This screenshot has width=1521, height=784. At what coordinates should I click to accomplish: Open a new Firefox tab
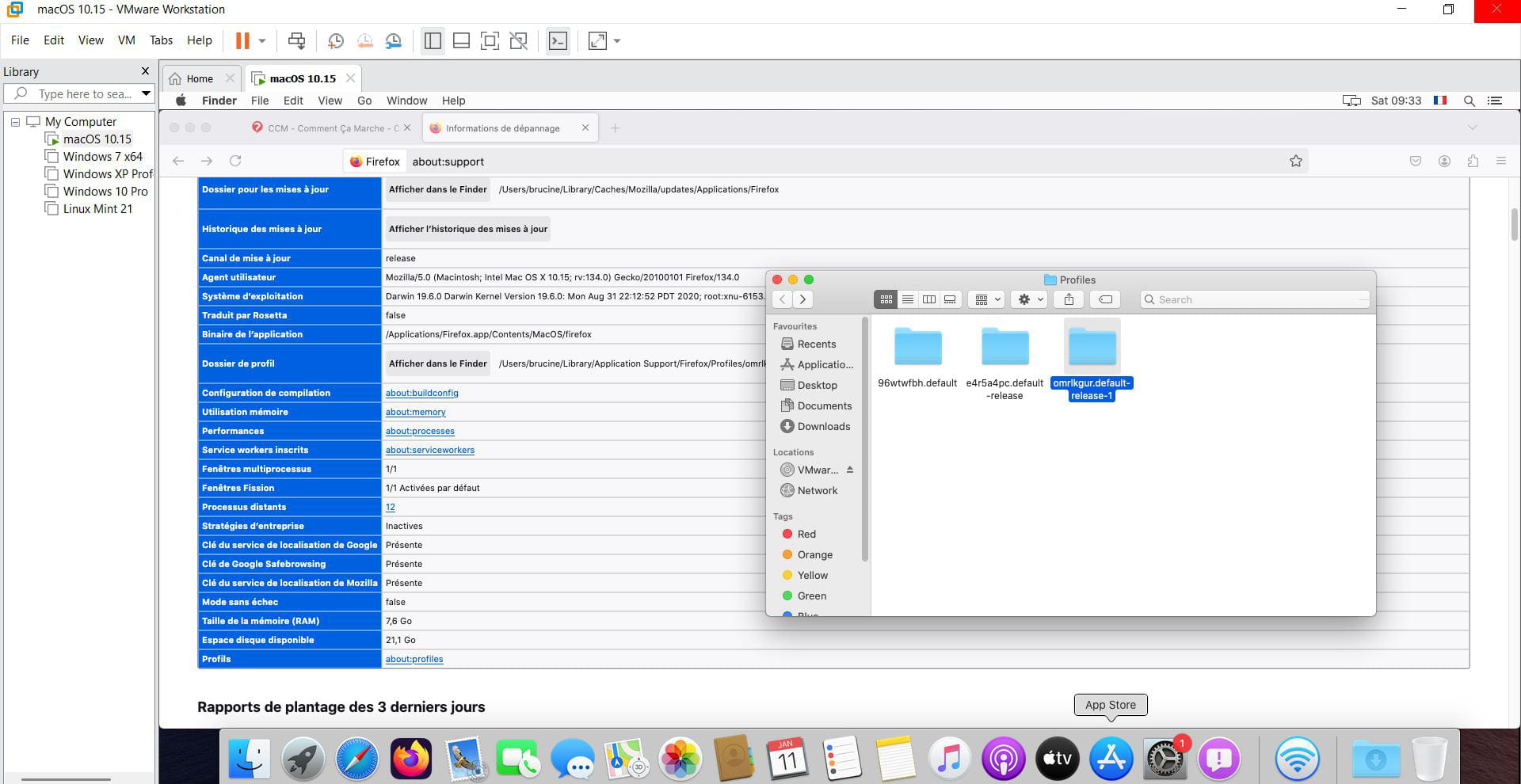click(x=615, y=127)
